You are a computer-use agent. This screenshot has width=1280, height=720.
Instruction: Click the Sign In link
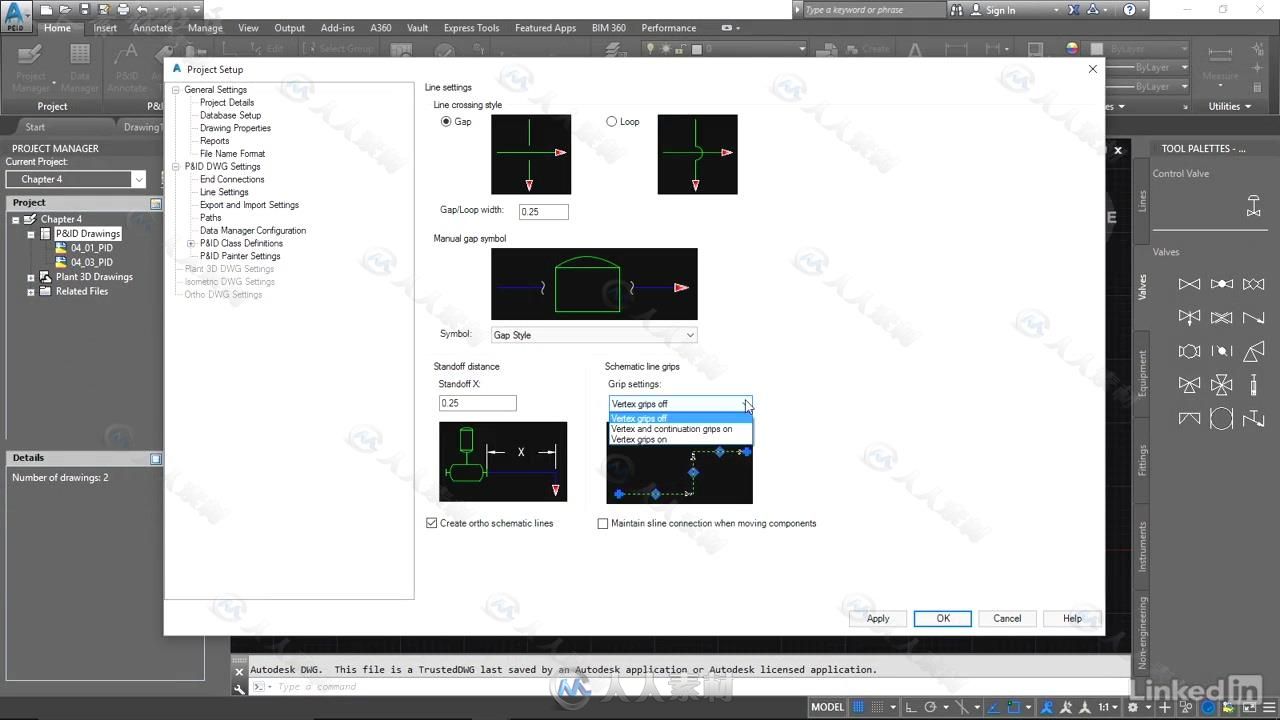click(1000, 10)
